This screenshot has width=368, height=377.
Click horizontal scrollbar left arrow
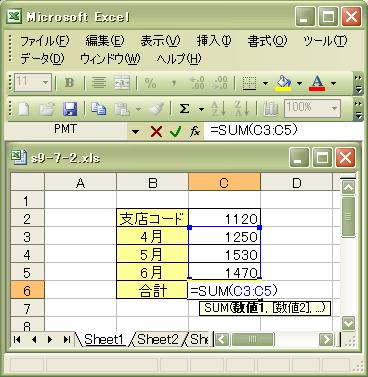222,340
